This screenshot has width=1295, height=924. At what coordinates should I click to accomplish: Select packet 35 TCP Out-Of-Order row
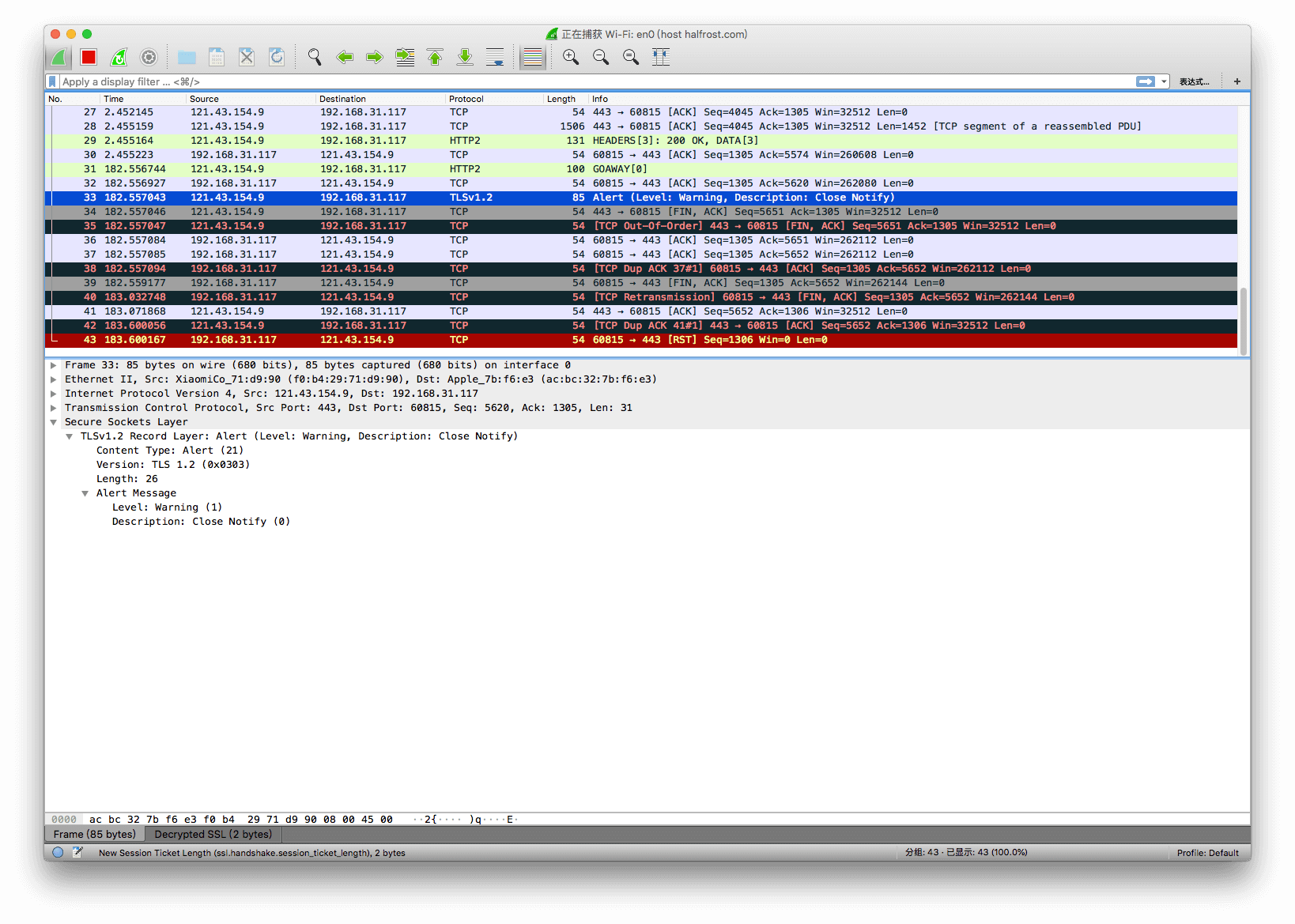click(641, 226)
